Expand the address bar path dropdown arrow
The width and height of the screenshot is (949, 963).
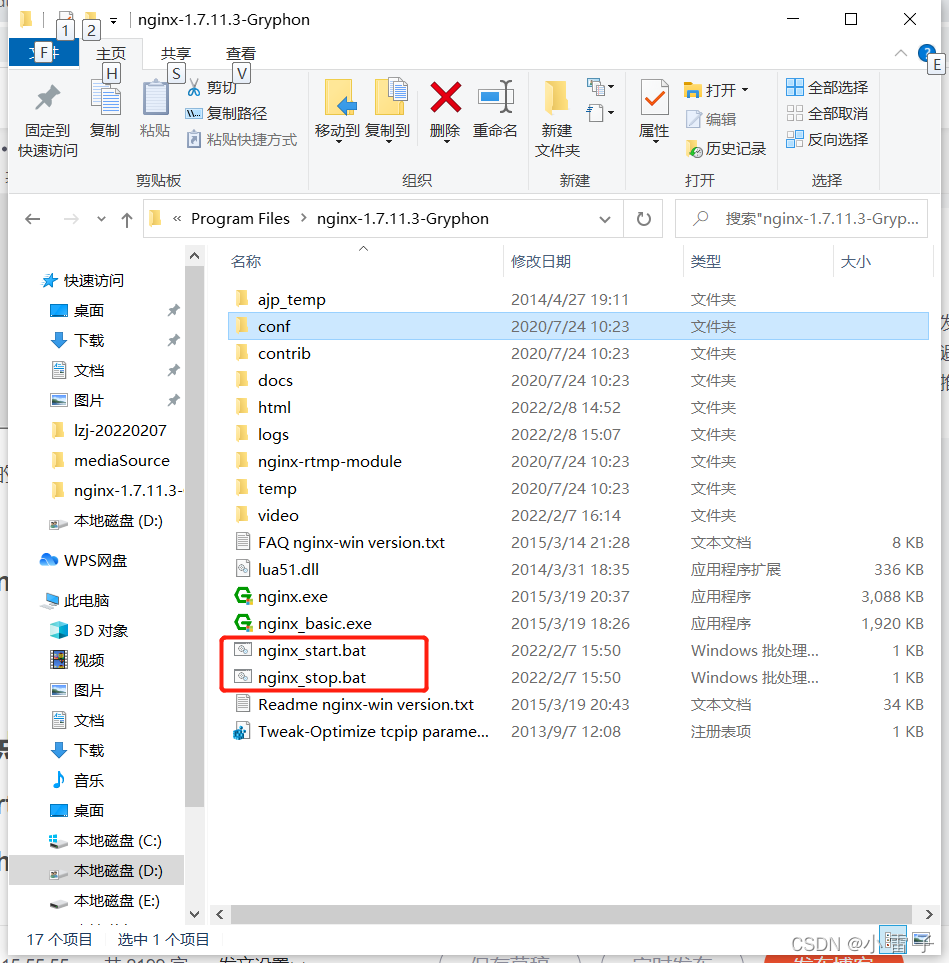point(604,218)
